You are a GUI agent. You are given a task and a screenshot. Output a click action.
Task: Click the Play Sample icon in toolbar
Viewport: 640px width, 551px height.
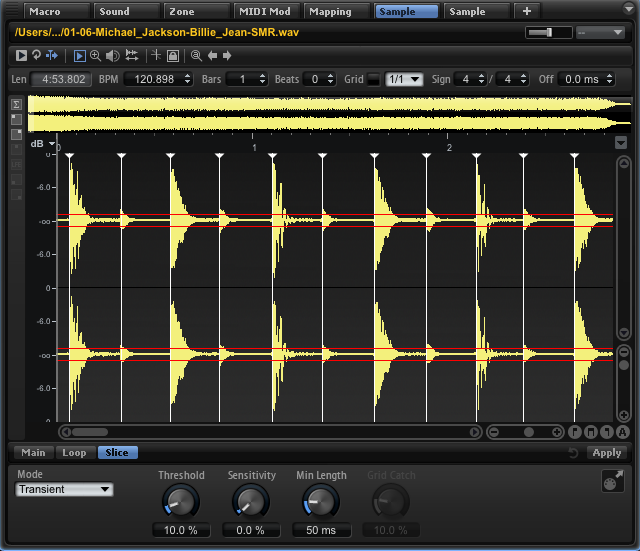coord(21,56)
